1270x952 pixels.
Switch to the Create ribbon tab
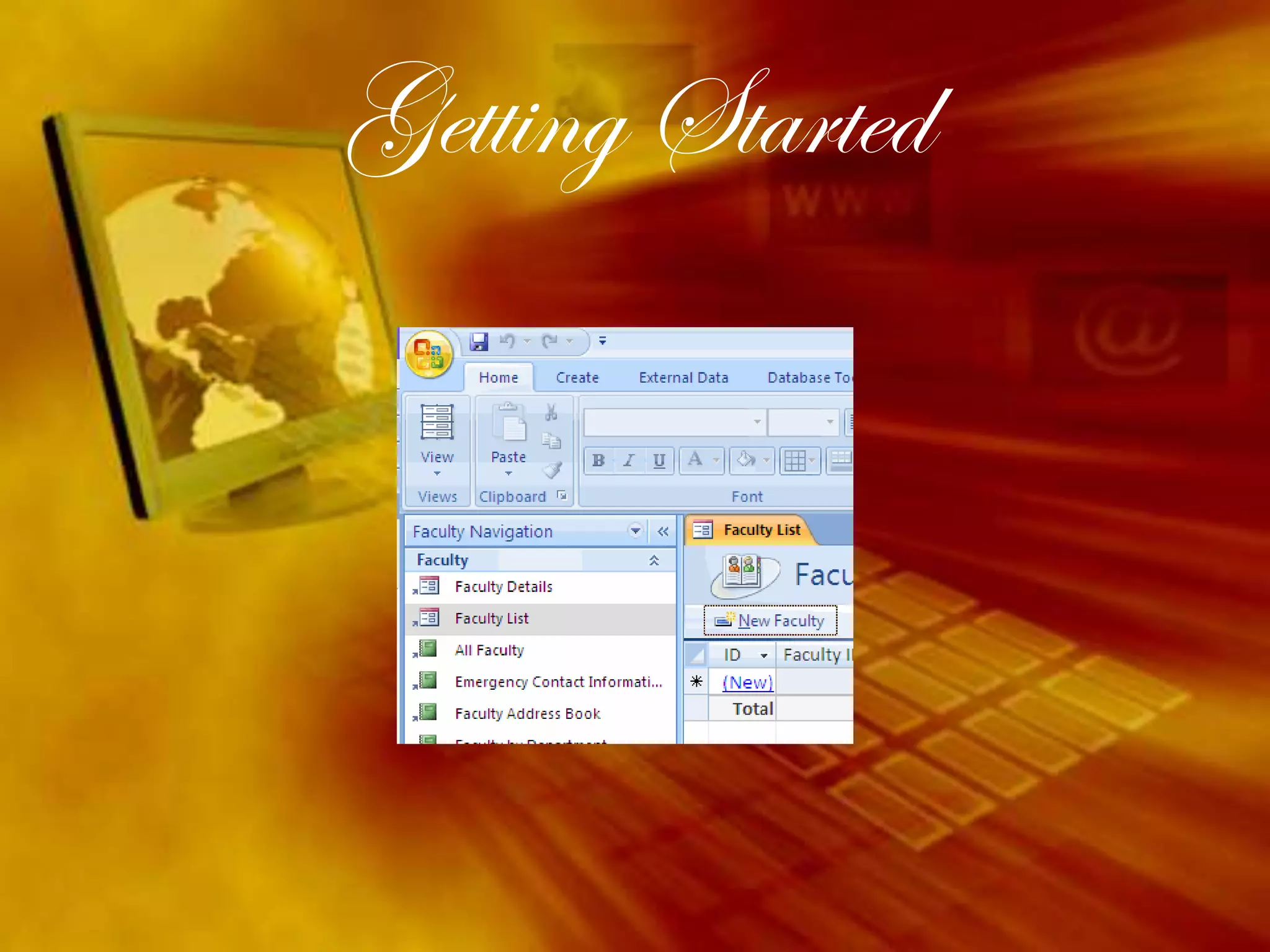(x=577, y=377)
